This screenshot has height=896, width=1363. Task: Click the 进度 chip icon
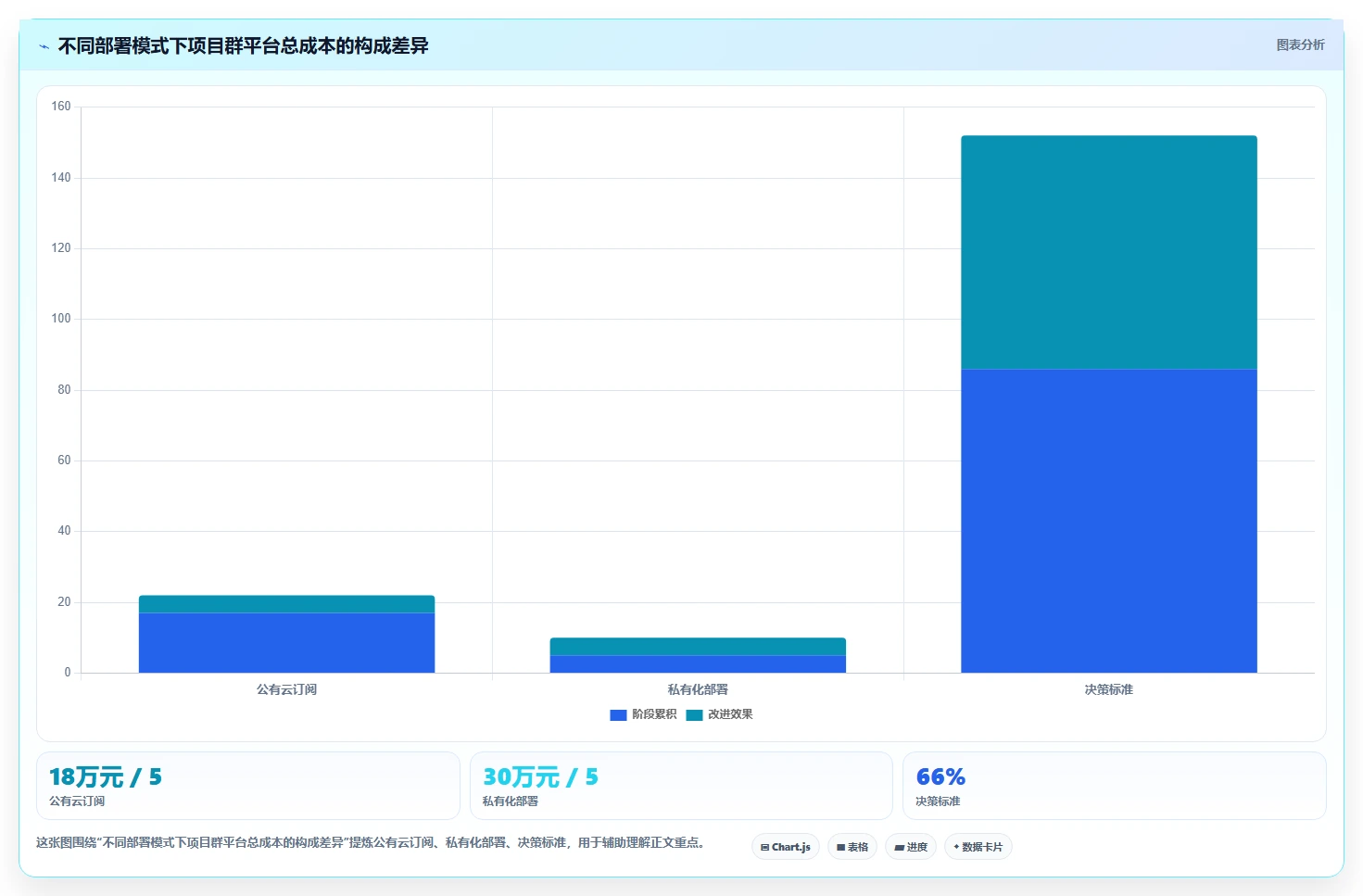(899, 847)
